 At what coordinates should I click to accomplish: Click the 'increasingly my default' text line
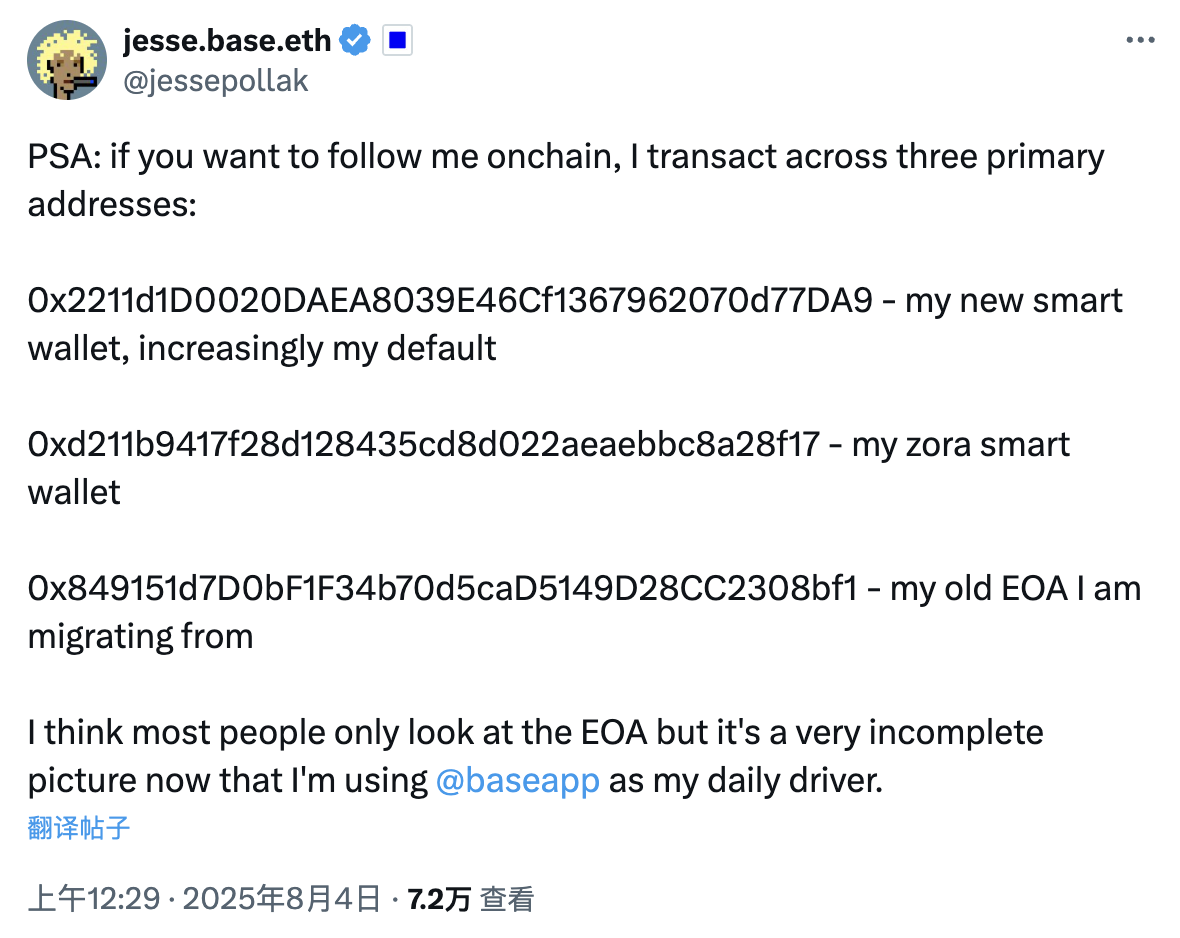tap(317, 349)
